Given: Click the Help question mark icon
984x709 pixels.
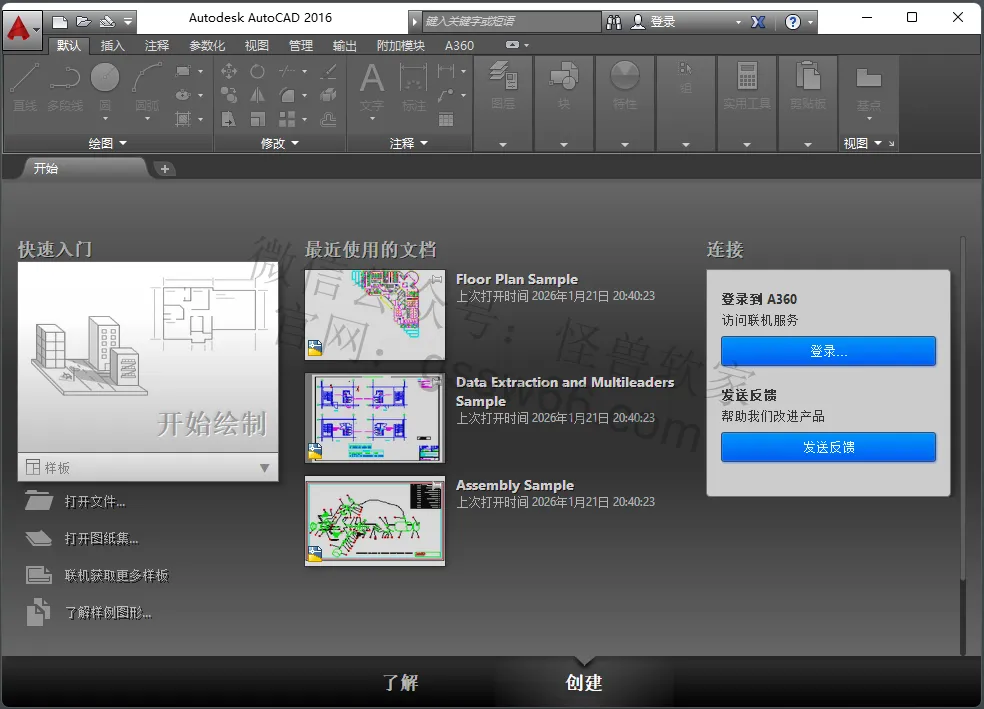Looking at the screenshot, I should click(x=793, y=22).
